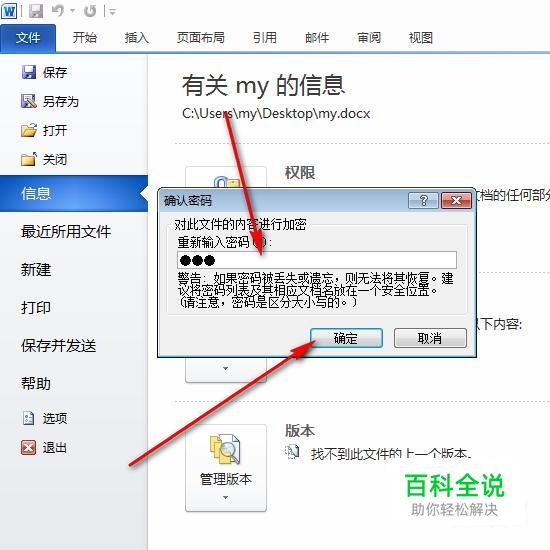Image resolution: width=550 pixels, height=550 pixels.
Task: Click the 版本 heading text
Action: point(300,430)
